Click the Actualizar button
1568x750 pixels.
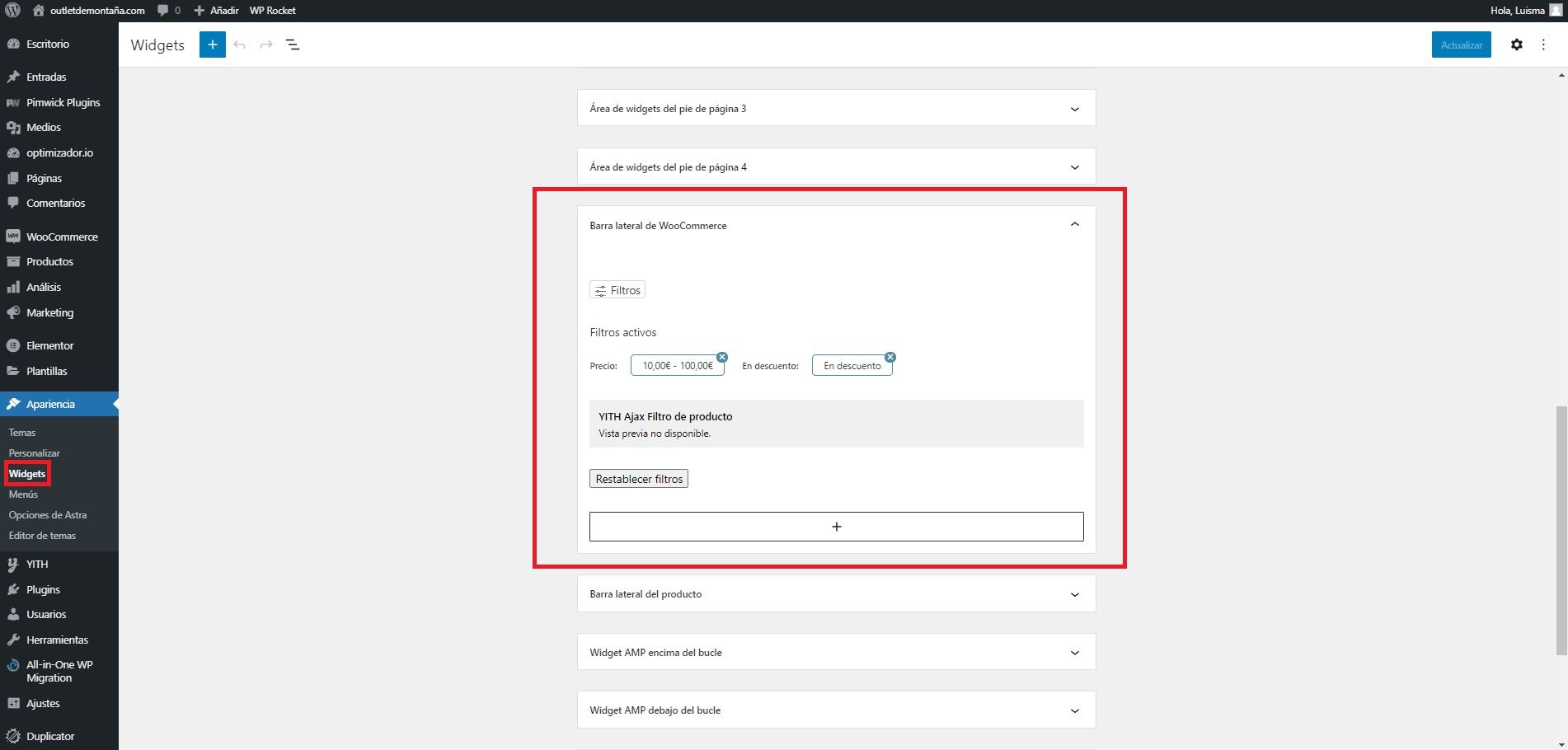click(x=1461, y=45)
